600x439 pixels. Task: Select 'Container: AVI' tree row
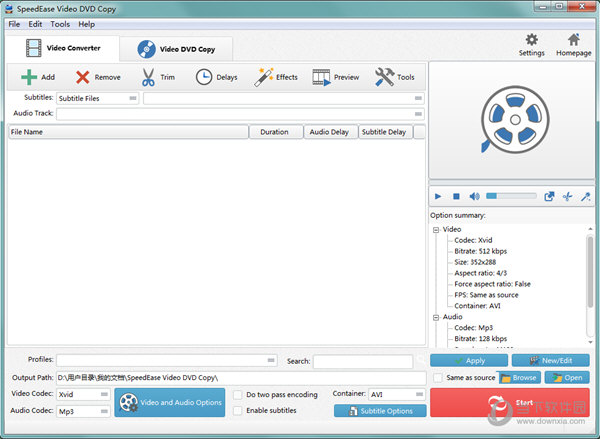coord(478,306)
